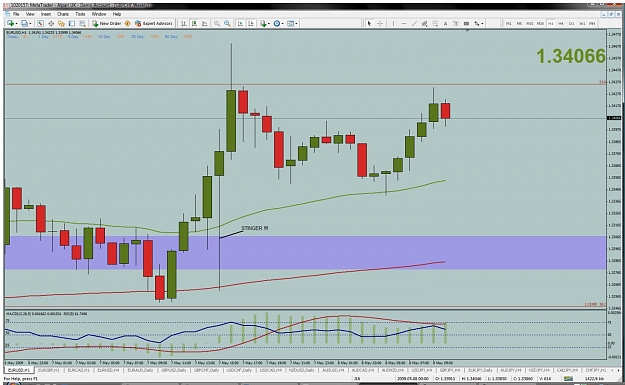The image size is (625, 385).
Task: Restore down the chart window
Action: pyautogui.click(x=611, y=14)
